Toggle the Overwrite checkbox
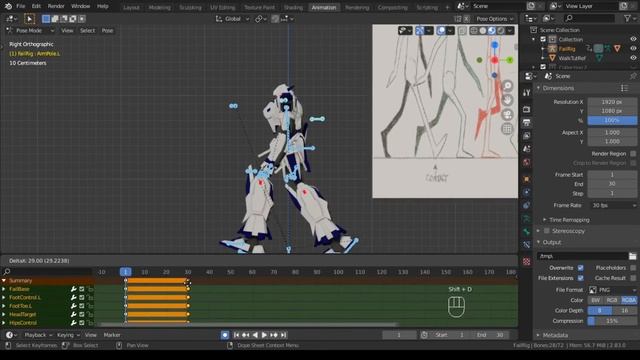 [580, 268]
